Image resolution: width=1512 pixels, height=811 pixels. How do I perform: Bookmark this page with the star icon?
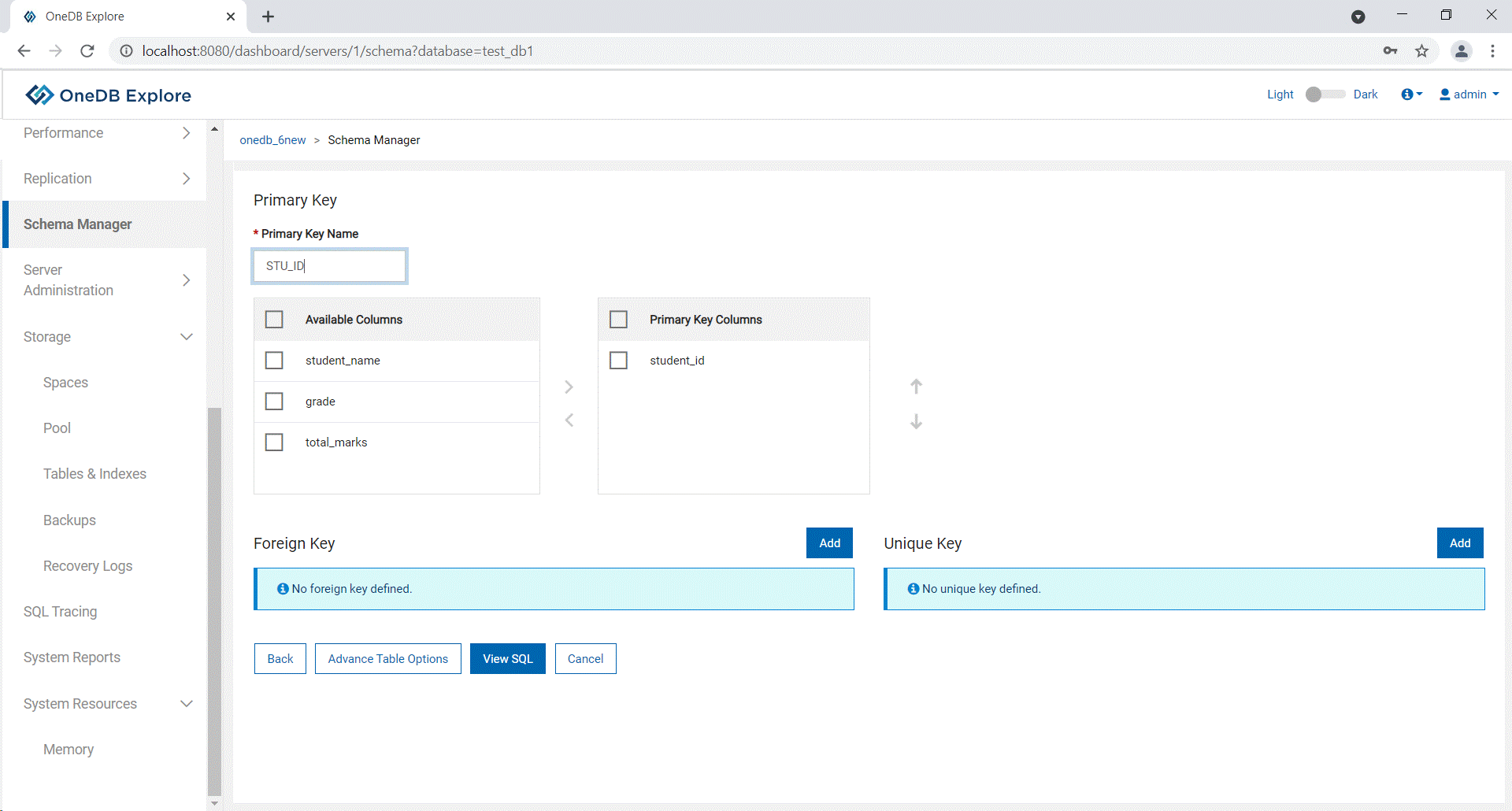1421,51
